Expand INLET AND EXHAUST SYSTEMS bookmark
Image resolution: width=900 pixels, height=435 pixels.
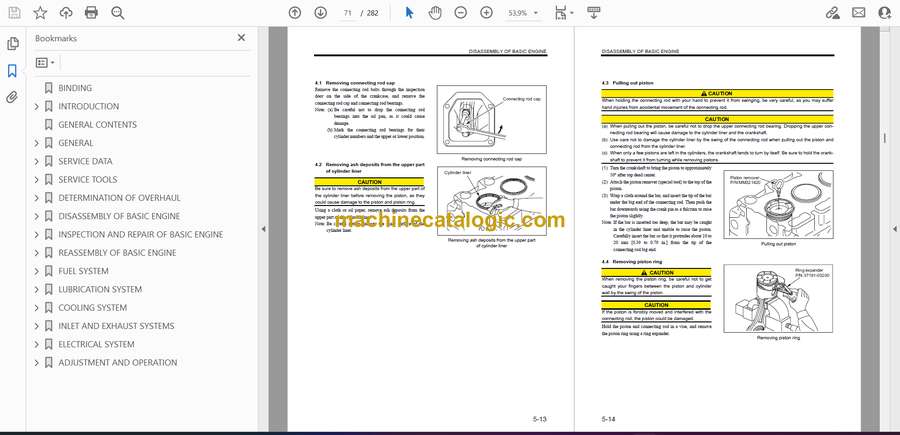pos(37,326)
